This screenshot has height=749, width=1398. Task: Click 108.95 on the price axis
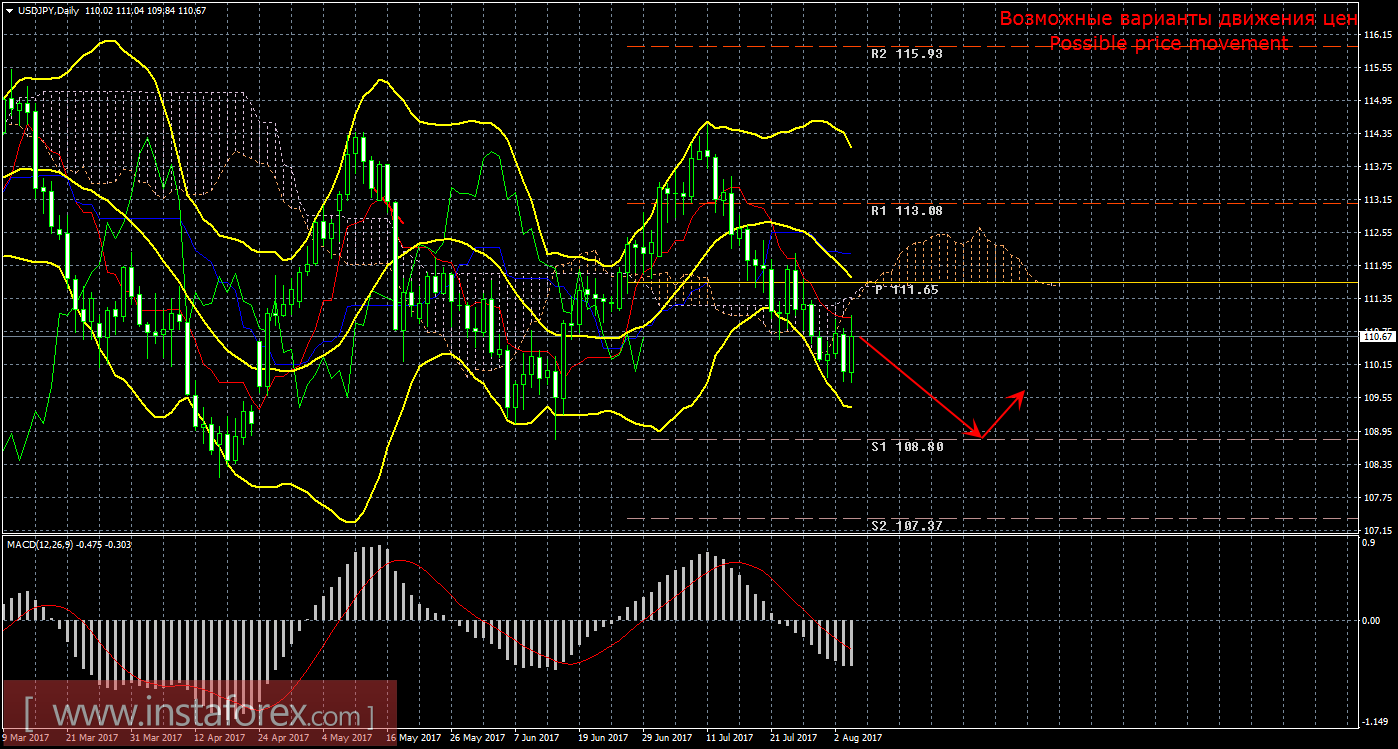coord(1376,431)
